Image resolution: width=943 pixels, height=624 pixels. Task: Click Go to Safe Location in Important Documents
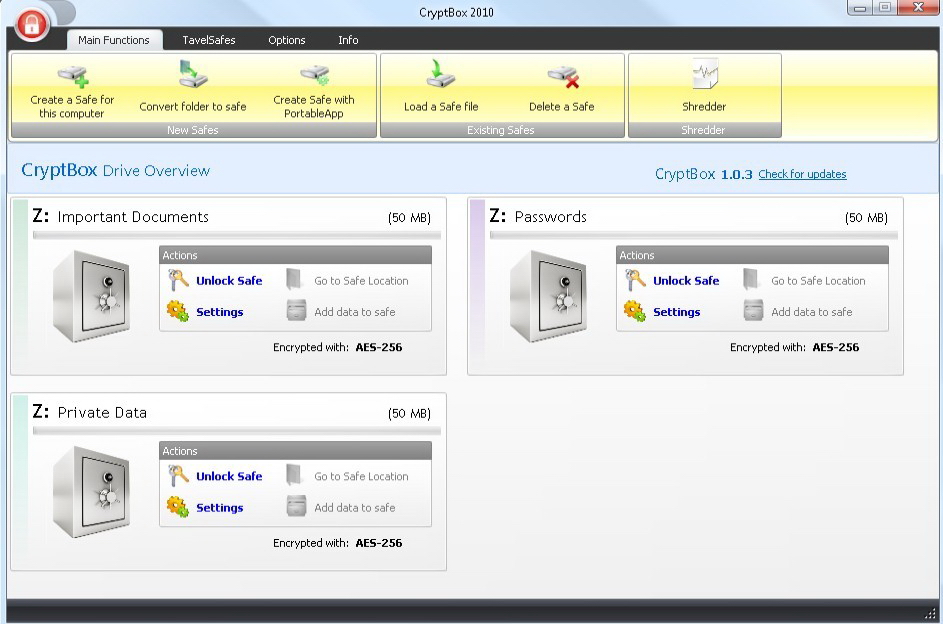[x=360, y=281]
